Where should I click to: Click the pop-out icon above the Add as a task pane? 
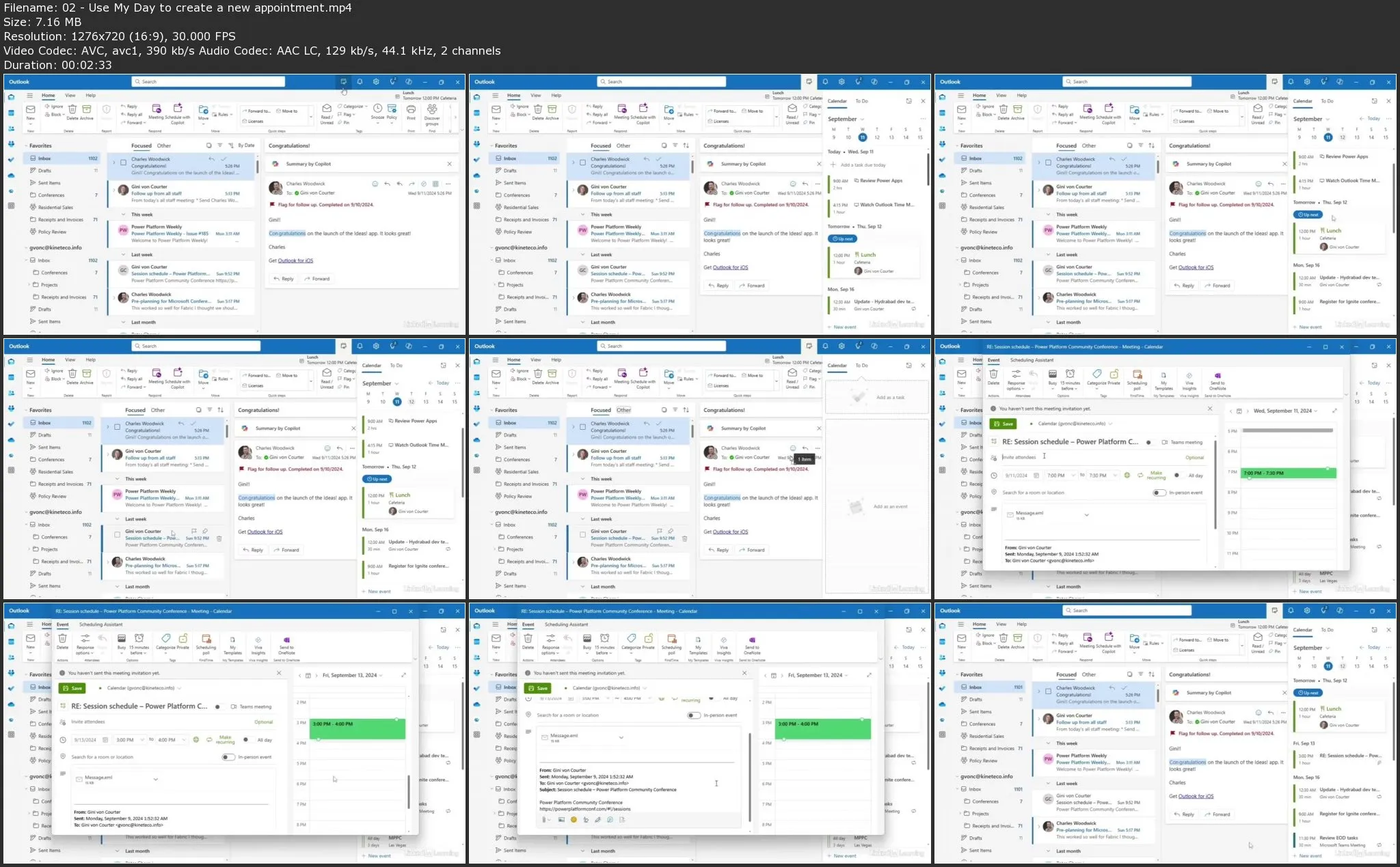pyautogui.click(x=908, y=366)
